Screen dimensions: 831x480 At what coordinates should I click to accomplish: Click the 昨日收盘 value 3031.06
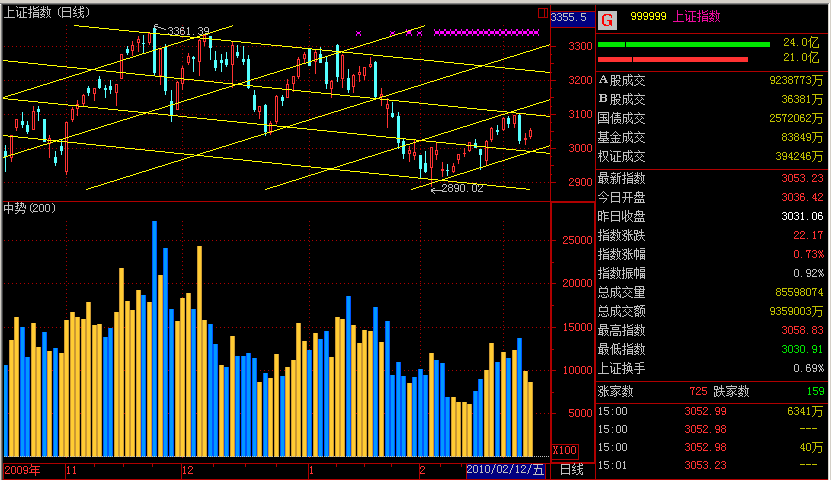tap(802, 216)
